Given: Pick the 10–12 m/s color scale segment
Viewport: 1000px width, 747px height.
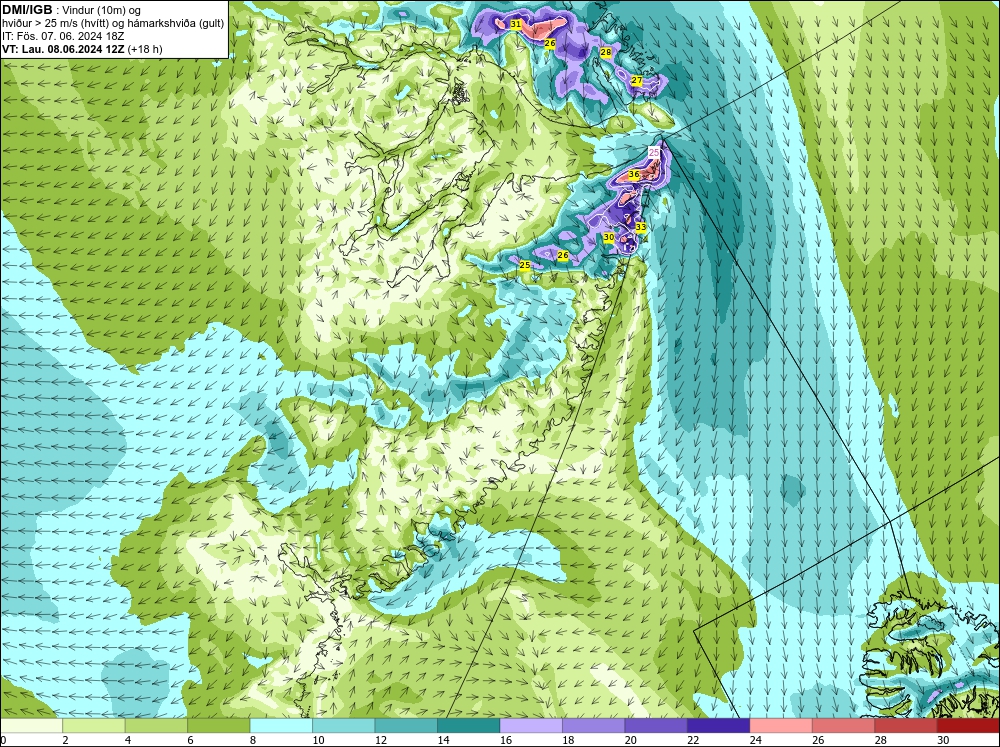Looking at the screenshot, I should (344, 726).
